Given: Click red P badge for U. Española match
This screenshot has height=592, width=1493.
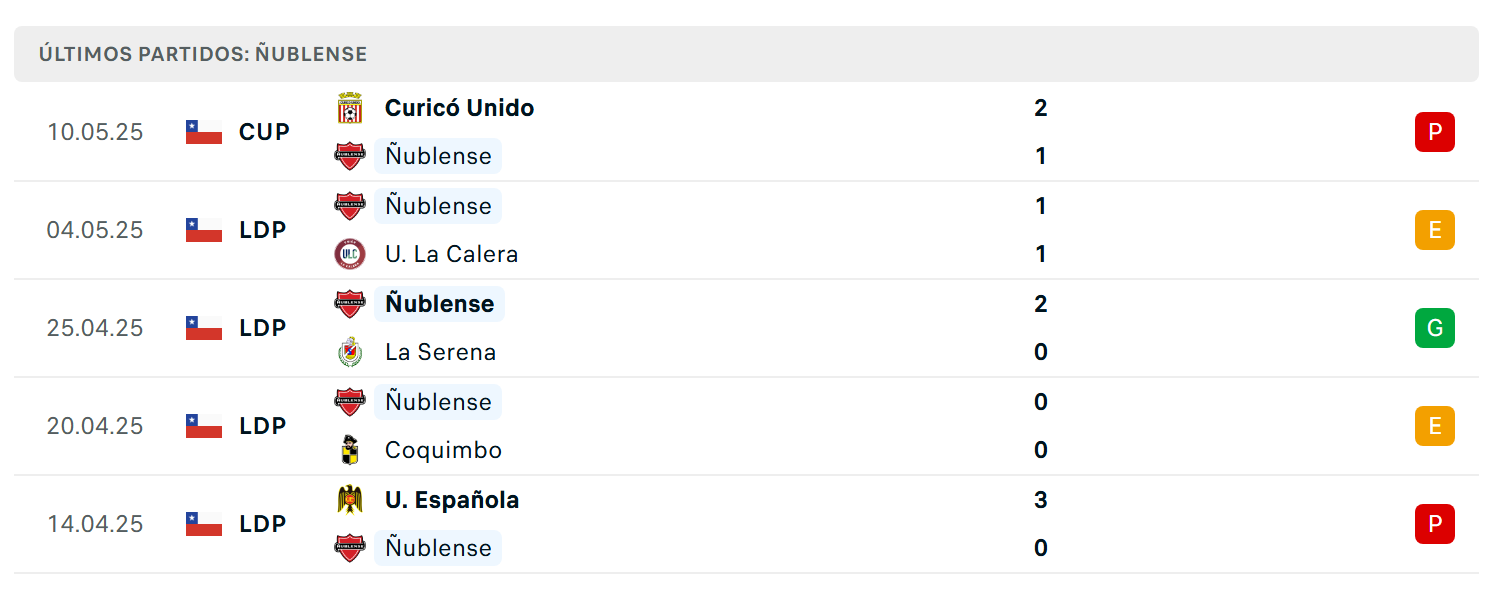Looking at the screenshot, I should pyautogui.click(x=1435, y=524).
